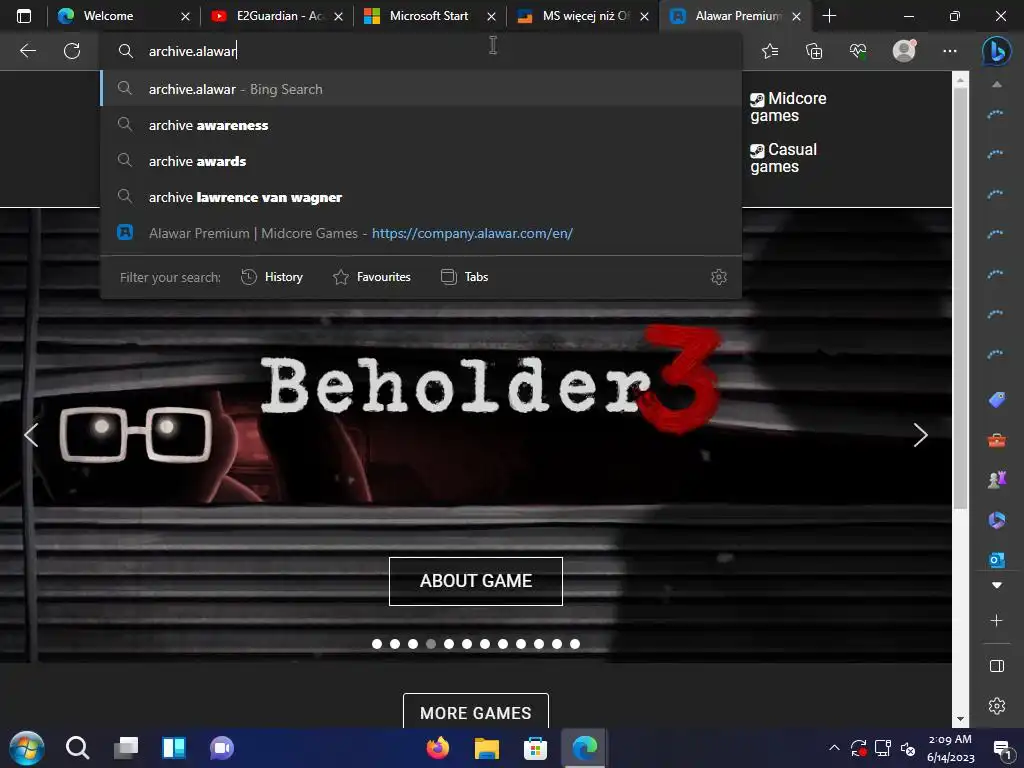Close the E2Guardian tab
The image size is (1024, 768).
[338, 16]
